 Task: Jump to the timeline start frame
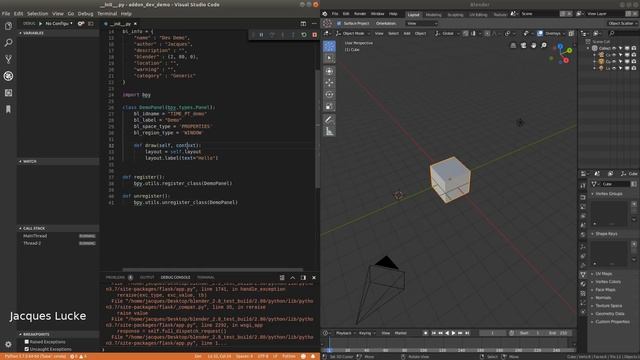tap(433, 333)
